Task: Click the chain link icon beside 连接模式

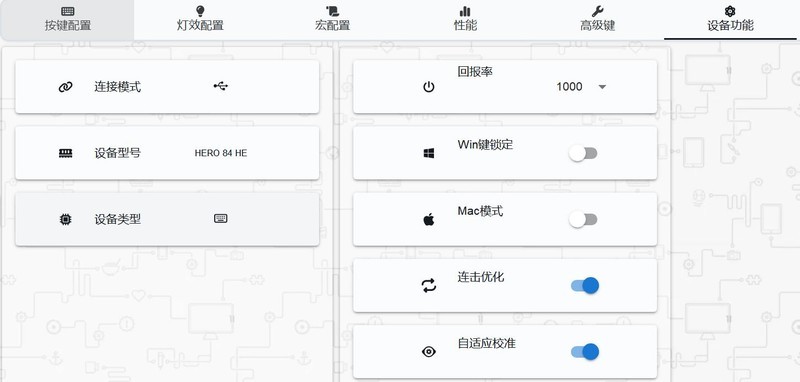Action: pyautogui.click(x=65, y=87)
